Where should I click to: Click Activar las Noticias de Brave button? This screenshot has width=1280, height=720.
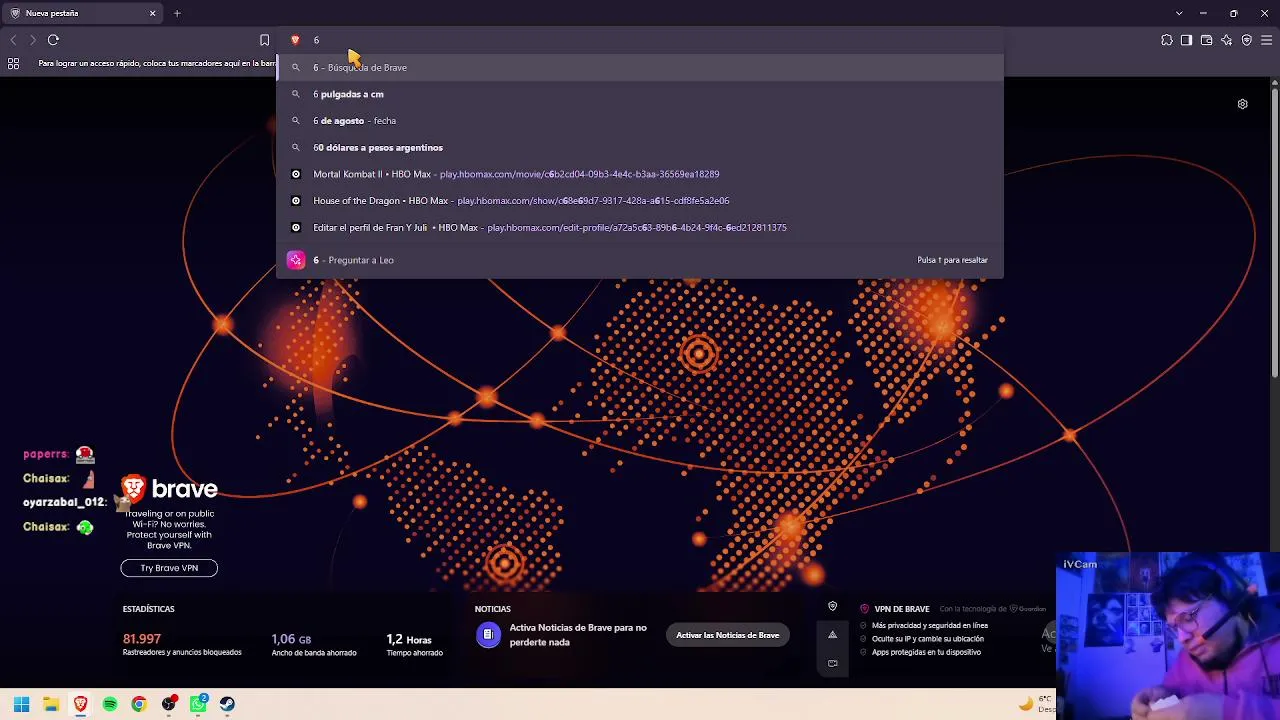click(727, 635)
